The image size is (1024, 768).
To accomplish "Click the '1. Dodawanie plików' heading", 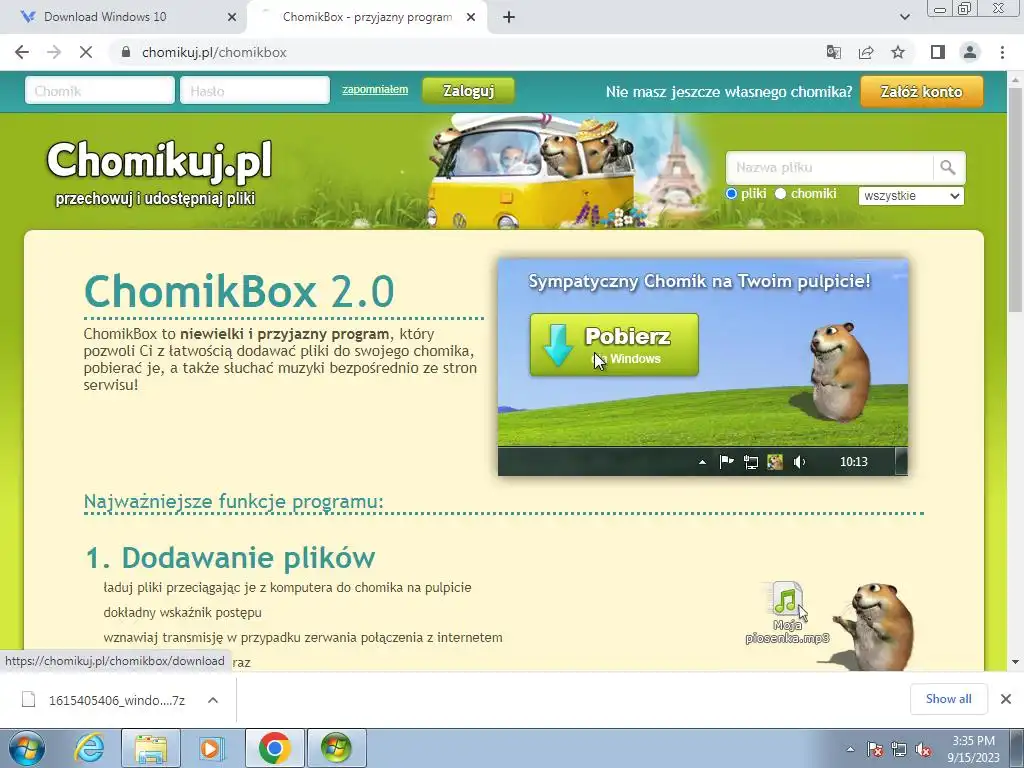I will 230,558.
